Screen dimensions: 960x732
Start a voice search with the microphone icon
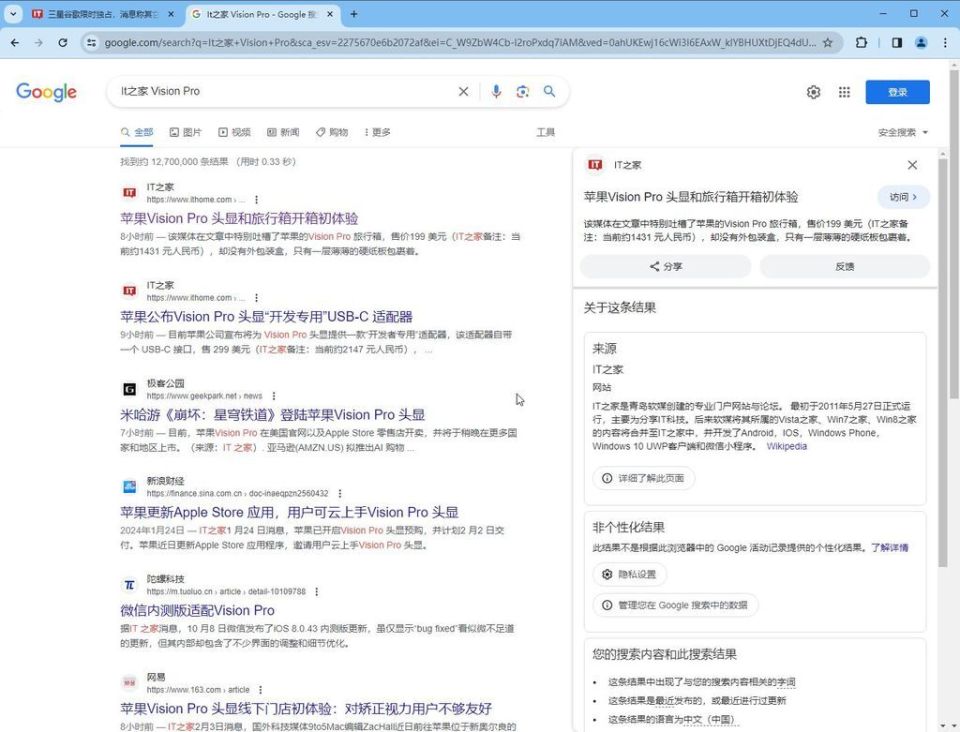tap(496, 91)
